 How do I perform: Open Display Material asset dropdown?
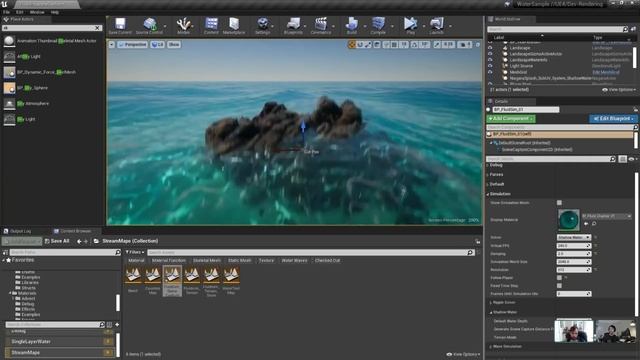[x=607, y=216]
